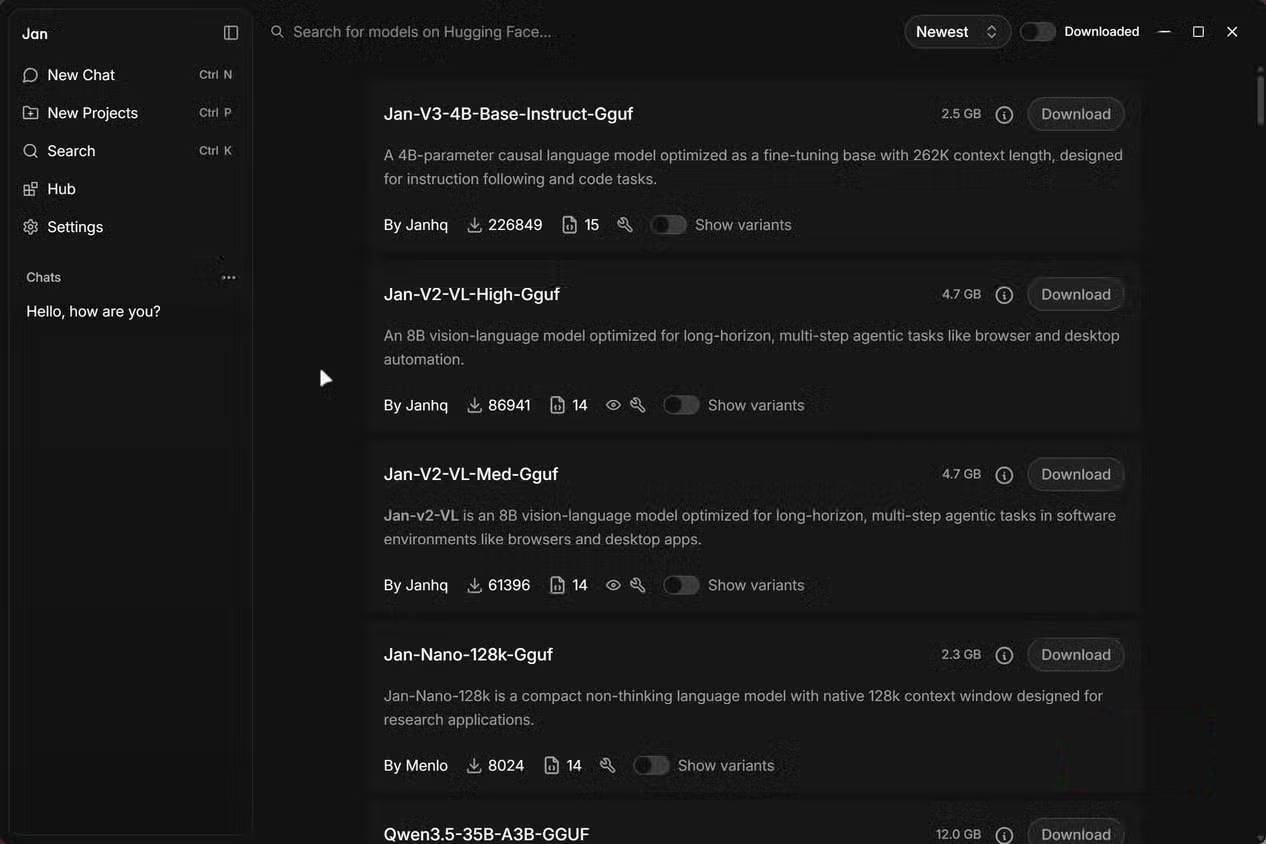Viewport: 1266px width, 844px height.
Task: Click the 'By Janhq' text under Jan-V3-4B
Action: click(416, 225)
